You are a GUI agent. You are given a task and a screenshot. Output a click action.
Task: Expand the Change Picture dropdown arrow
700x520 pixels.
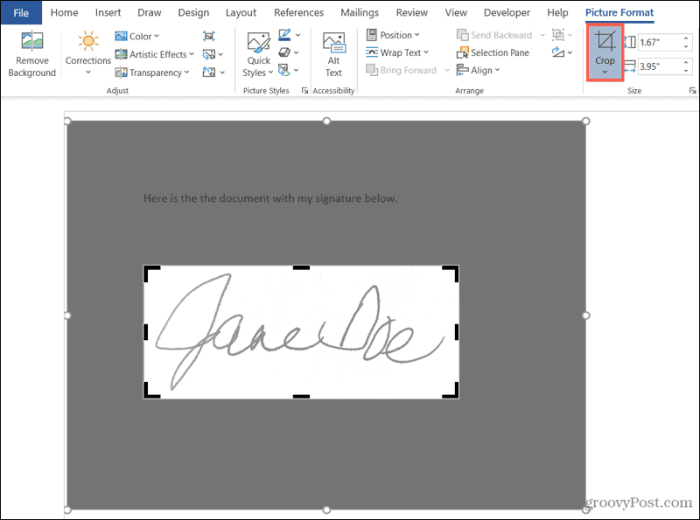[221, 54]
